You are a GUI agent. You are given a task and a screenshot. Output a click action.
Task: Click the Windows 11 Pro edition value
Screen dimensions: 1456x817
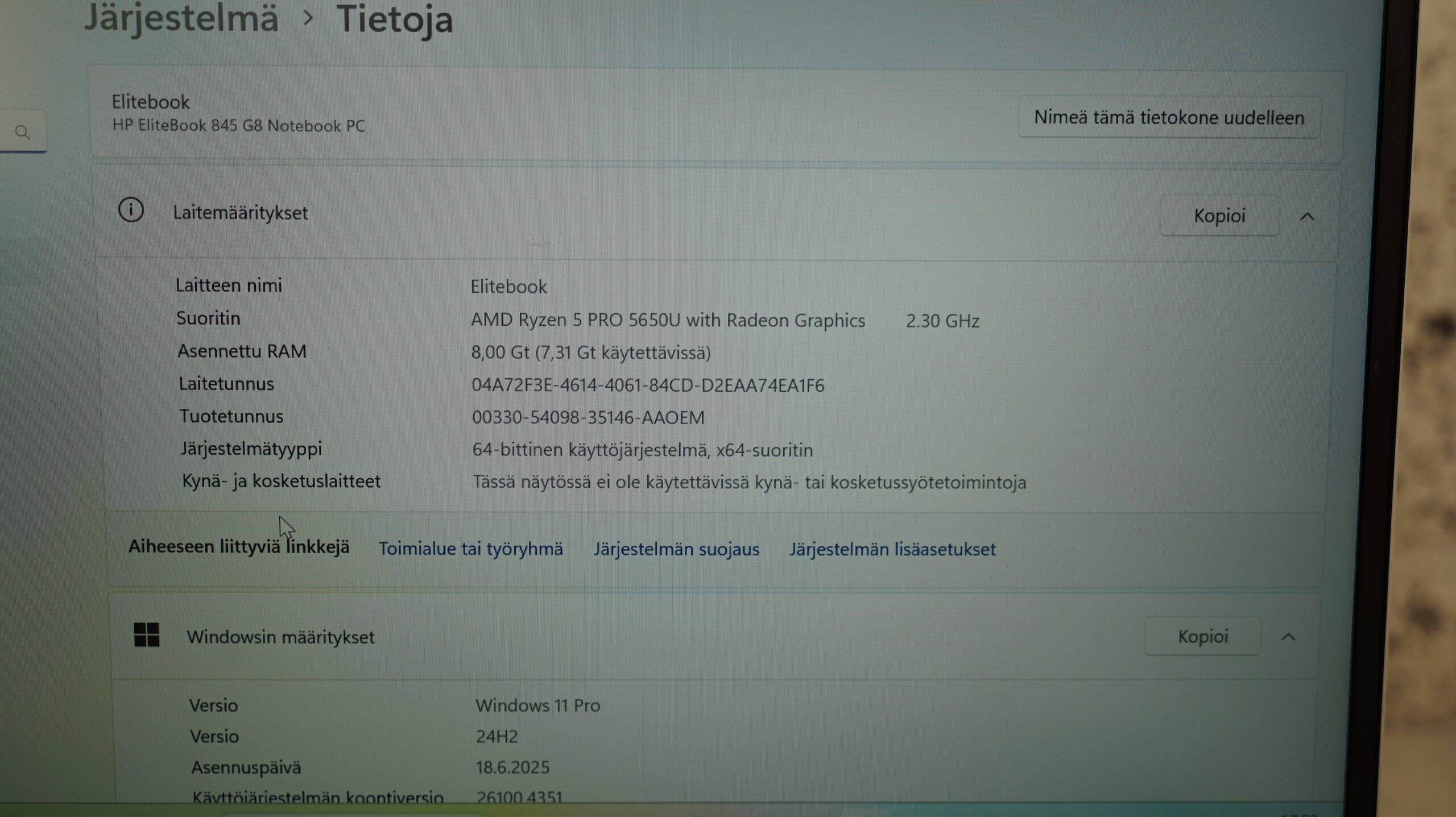point(537,706)
